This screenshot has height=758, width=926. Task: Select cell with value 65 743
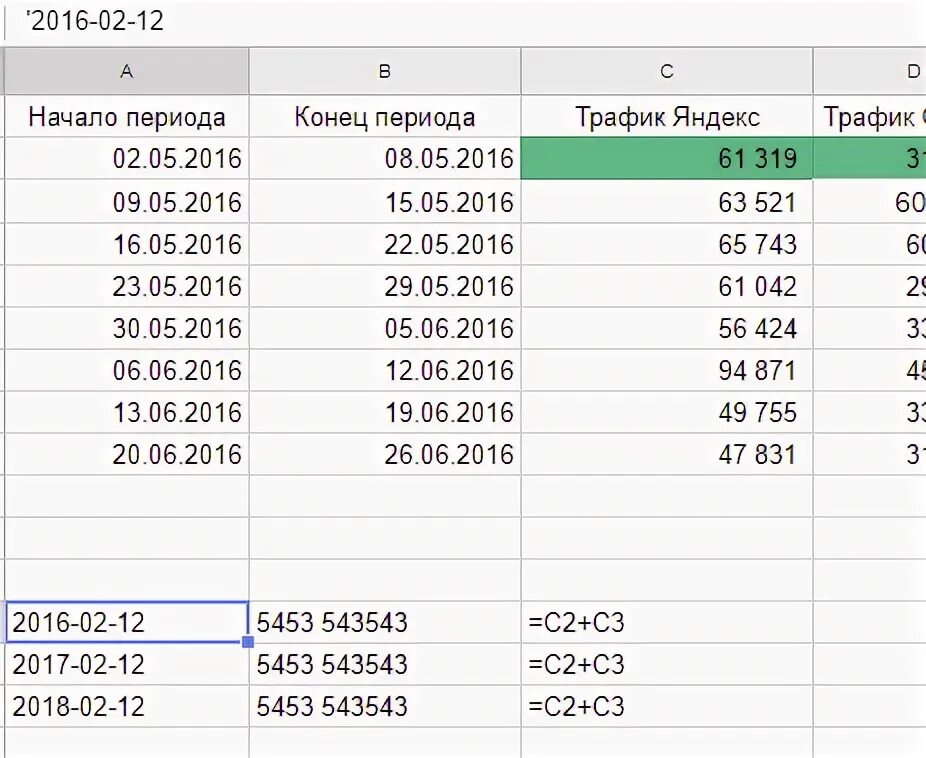(x=667, y=244)
